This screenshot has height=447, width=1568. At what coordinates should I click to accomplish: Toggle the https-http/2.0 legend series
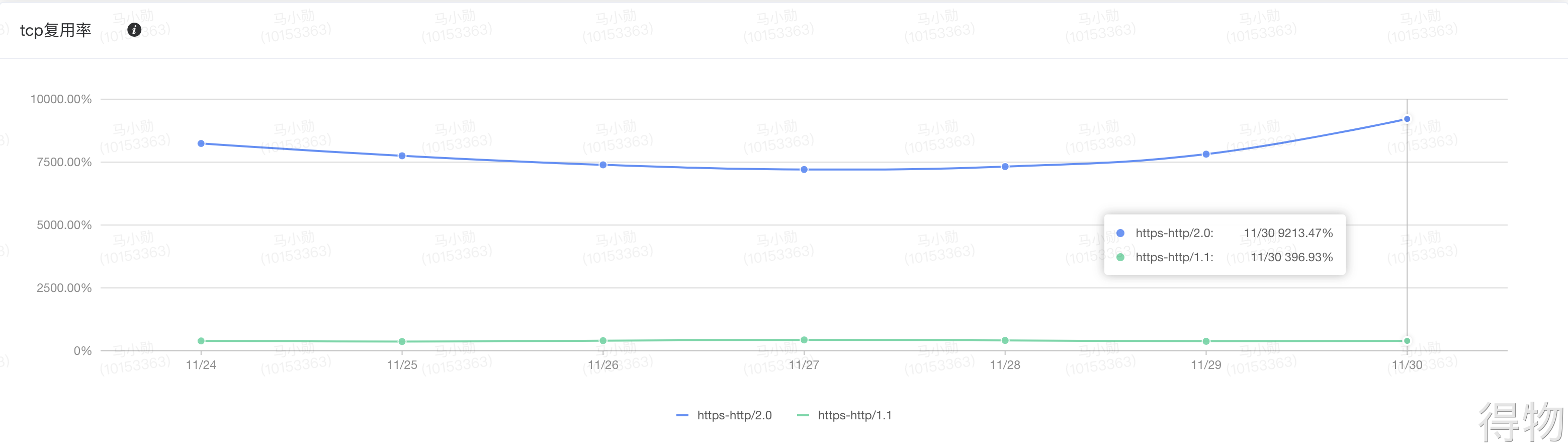pos(724,415)
